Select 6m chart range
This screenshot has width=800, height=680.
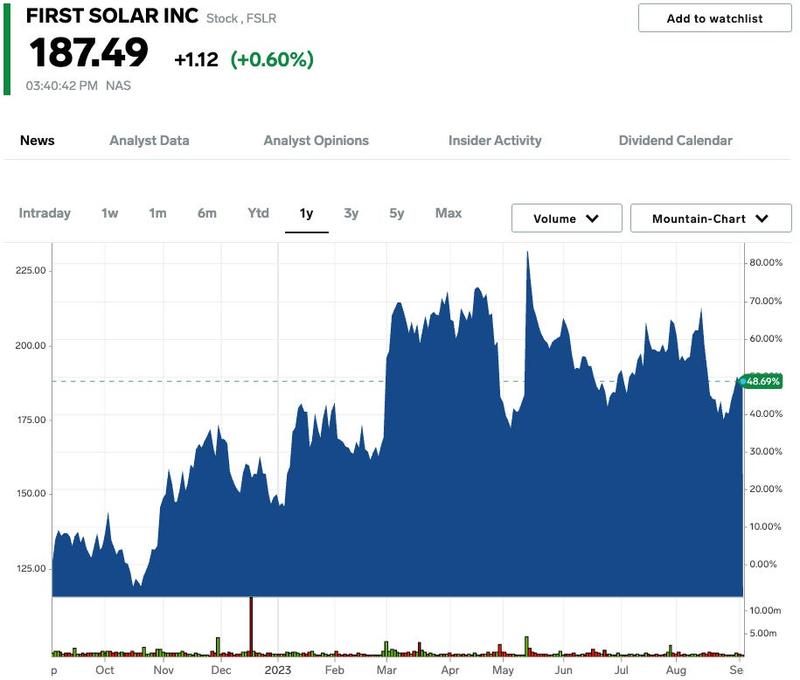pos(207,213)
